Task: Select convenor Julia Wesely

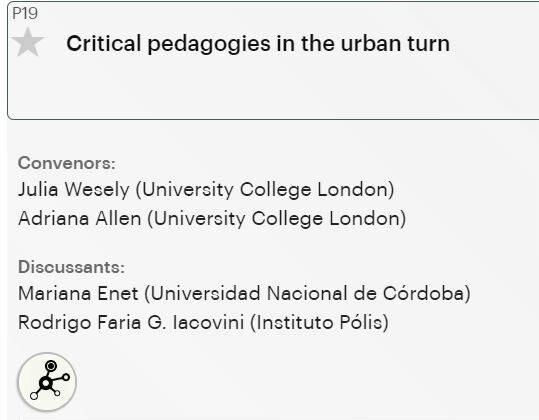Action: pos(74,189)
